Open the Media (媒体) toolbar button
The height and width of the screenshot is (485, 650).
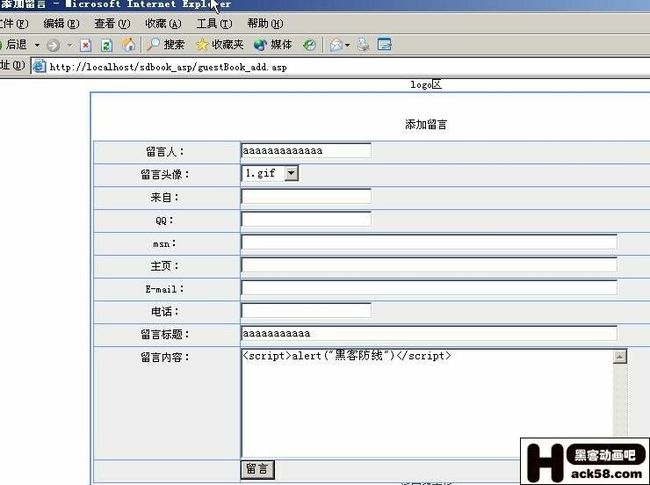273,44
